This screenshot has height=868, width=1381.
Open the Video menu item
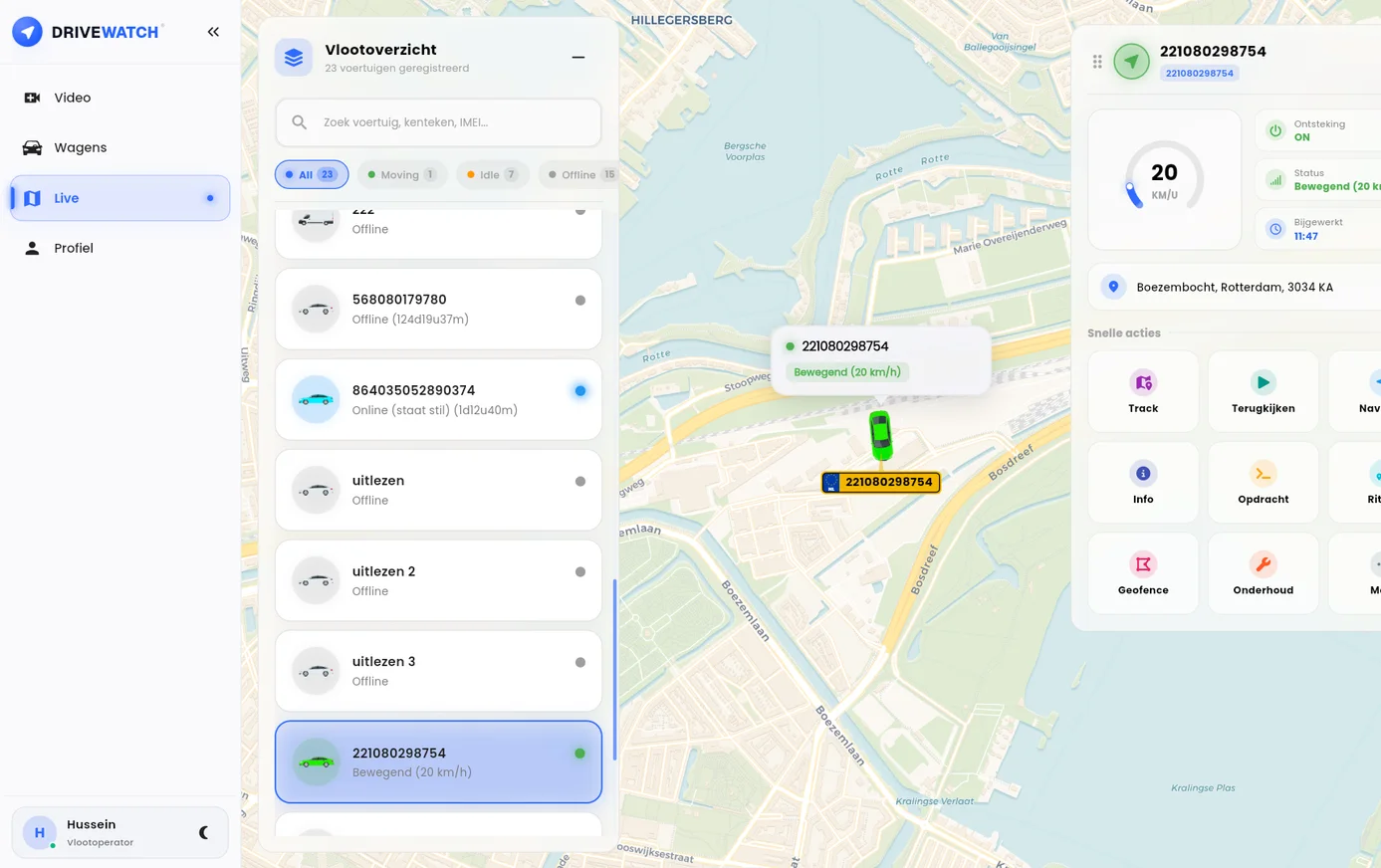[x=119, y=98]
